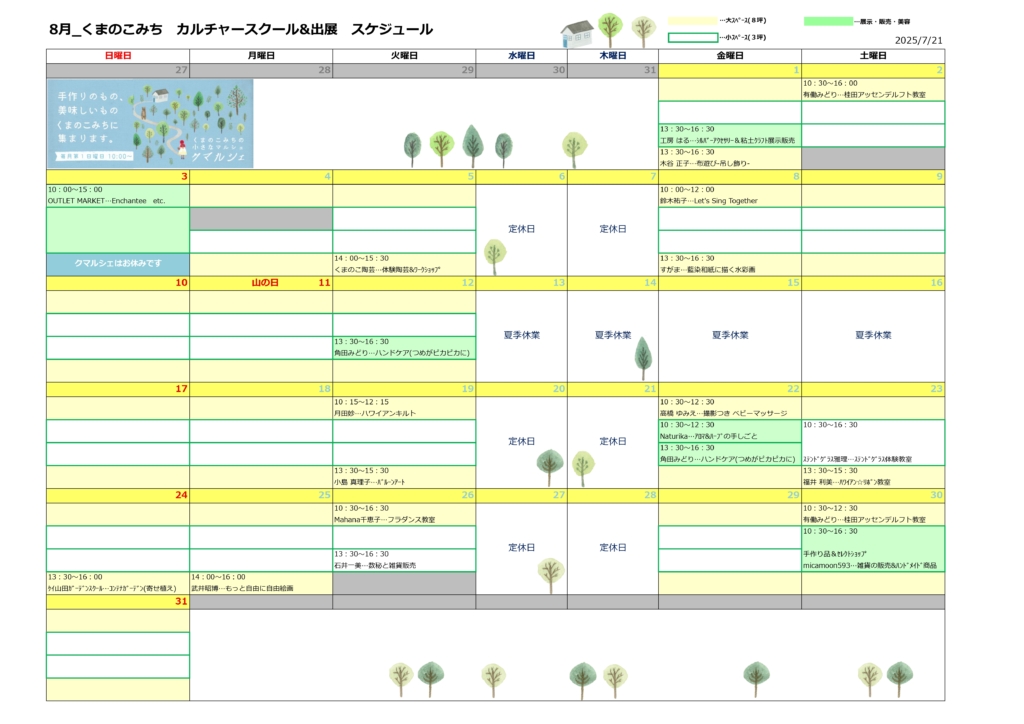Click 定休日 under Thursday the 28th
This screenshot has height=724, width=1024.
(x=613, y=548)
